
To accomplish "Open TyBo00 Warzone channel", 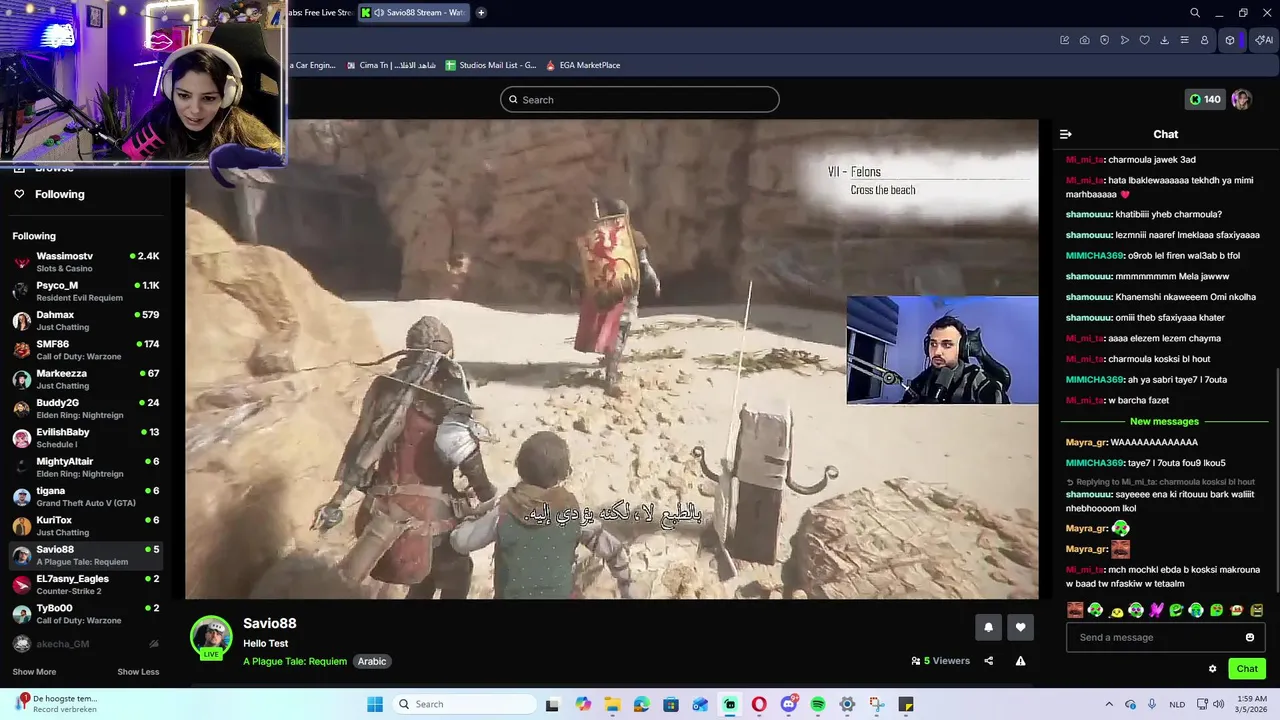I will 85,614.
